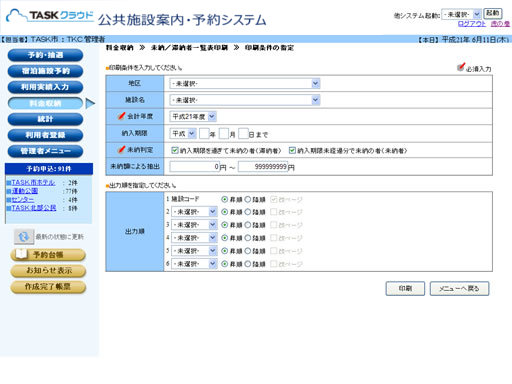Open the TASK北部公民 link
Image resolution: width=512 pixels, height=384 pixels.
[x=34, y=208]
